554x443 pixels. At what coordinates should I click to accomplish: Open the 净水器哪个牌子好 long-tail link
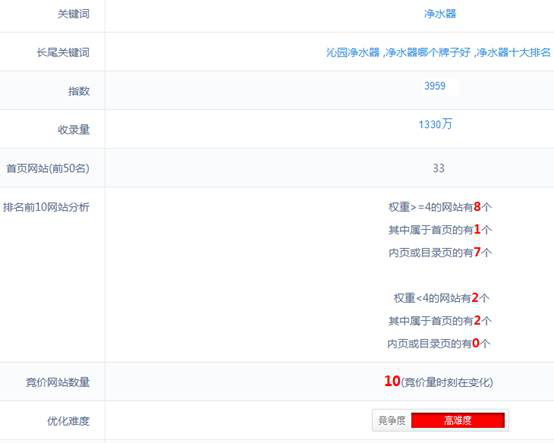[428, 53]
